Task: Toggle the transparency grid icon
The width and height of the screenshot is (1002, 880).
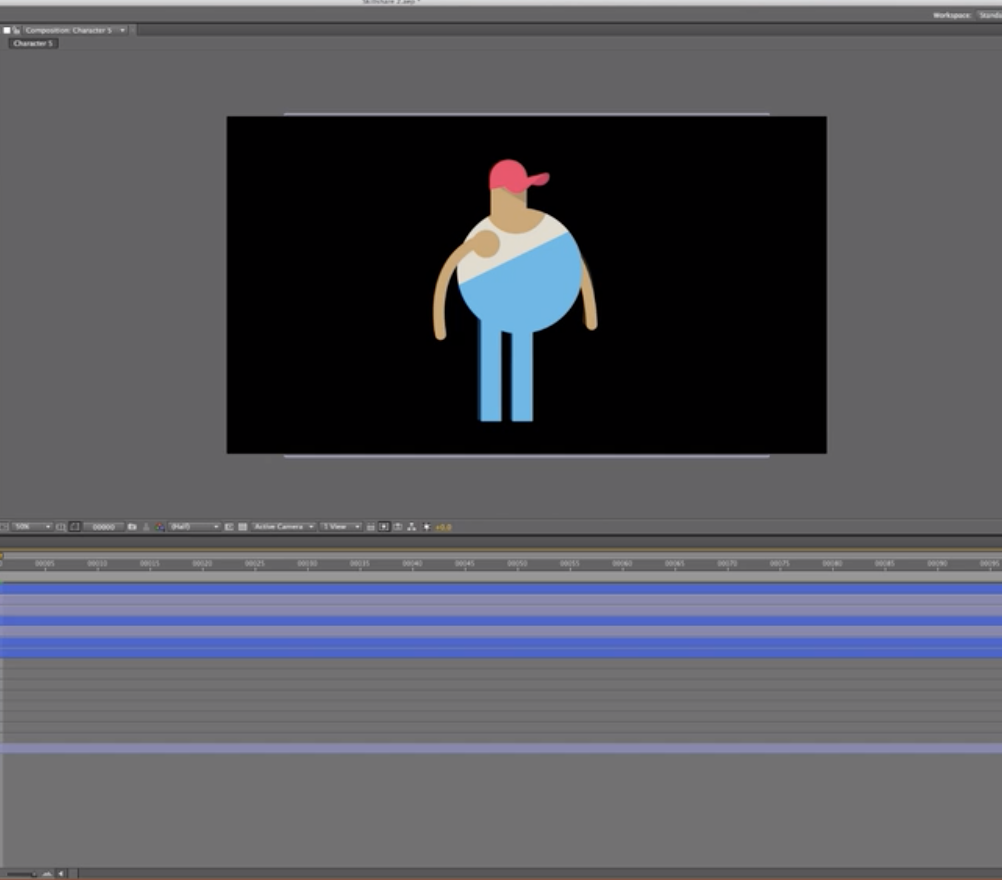Action: (x=242, y=526)
